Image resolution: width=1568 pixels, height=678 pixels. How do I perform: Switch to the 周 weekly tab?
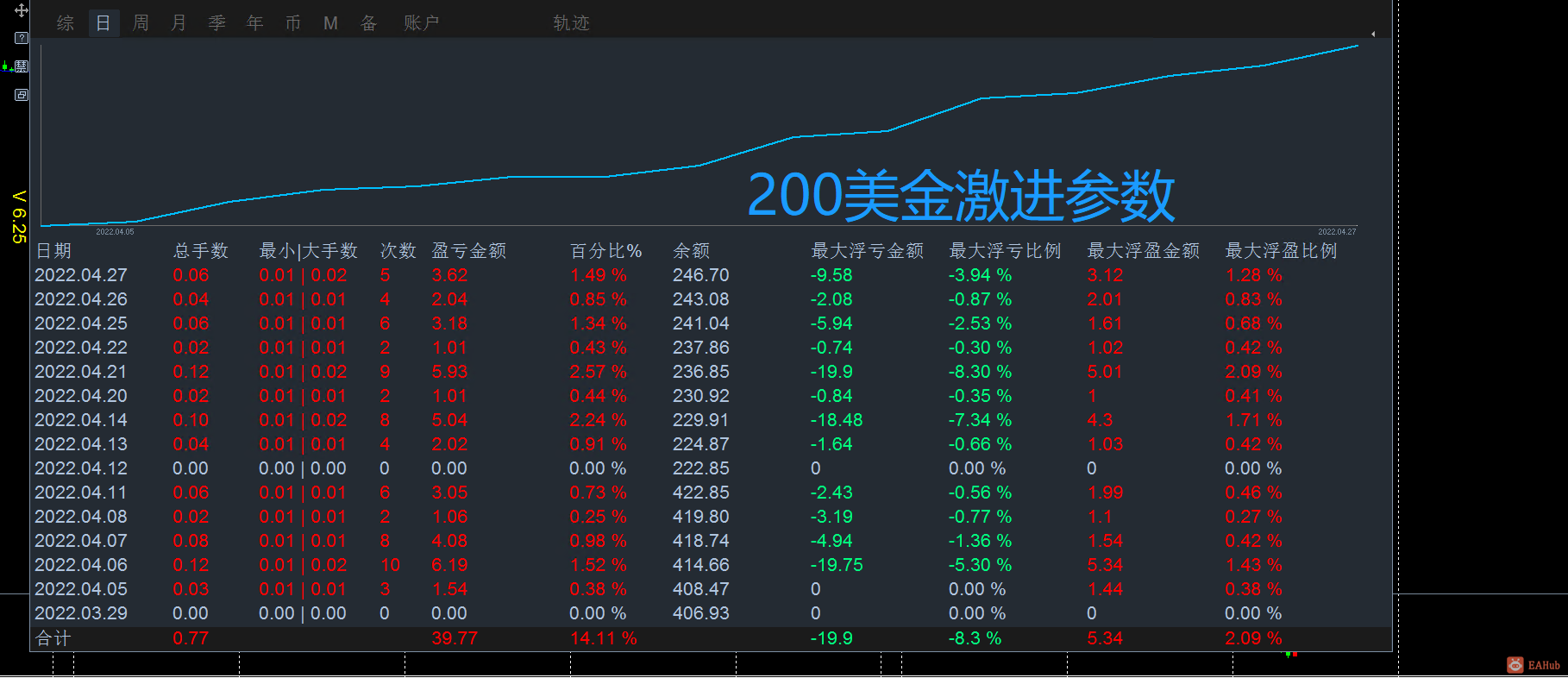click(141, 23)
